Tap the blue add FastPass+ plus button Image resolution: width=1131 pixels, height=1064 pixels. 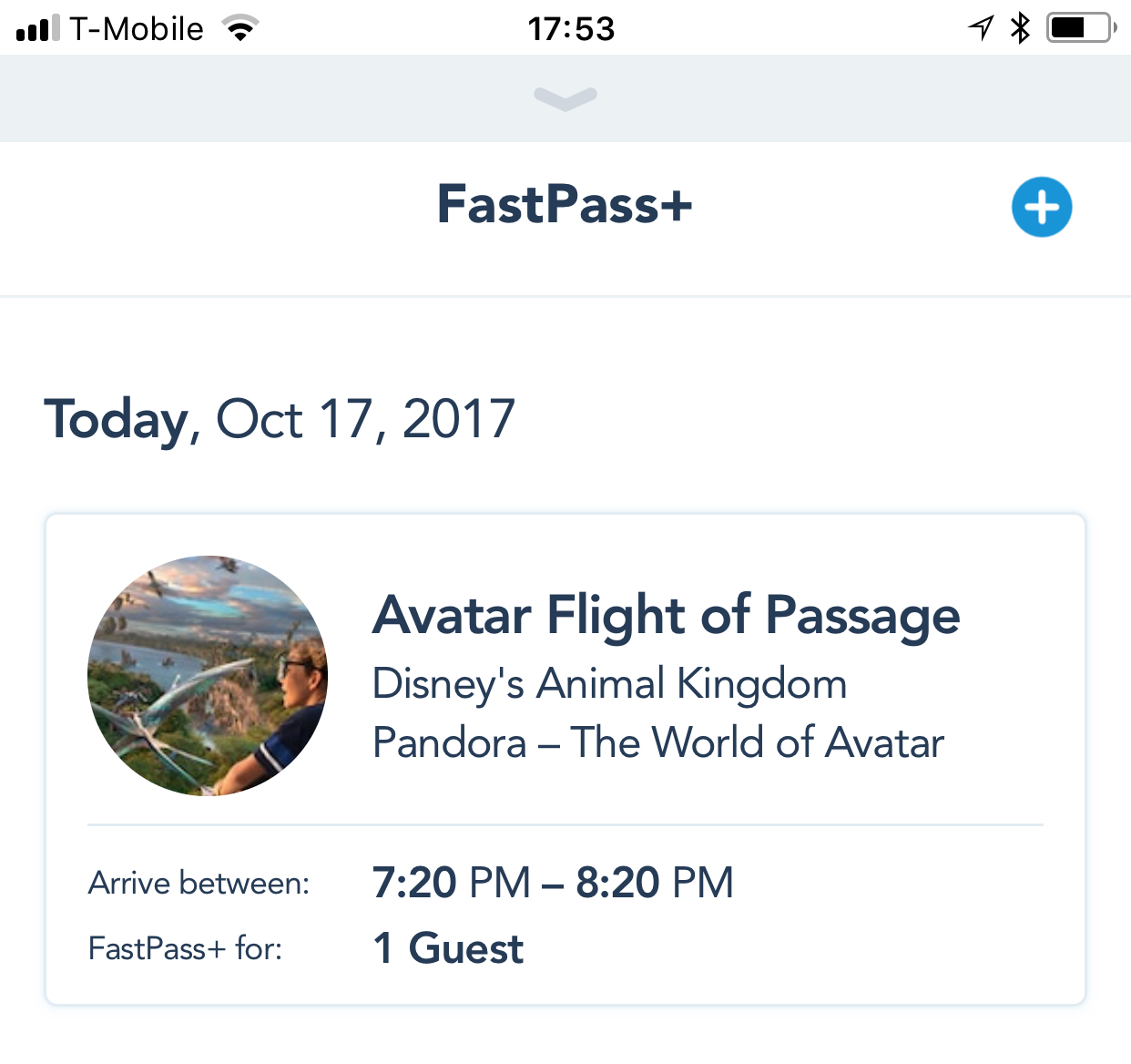click(x=1042, y=207)
